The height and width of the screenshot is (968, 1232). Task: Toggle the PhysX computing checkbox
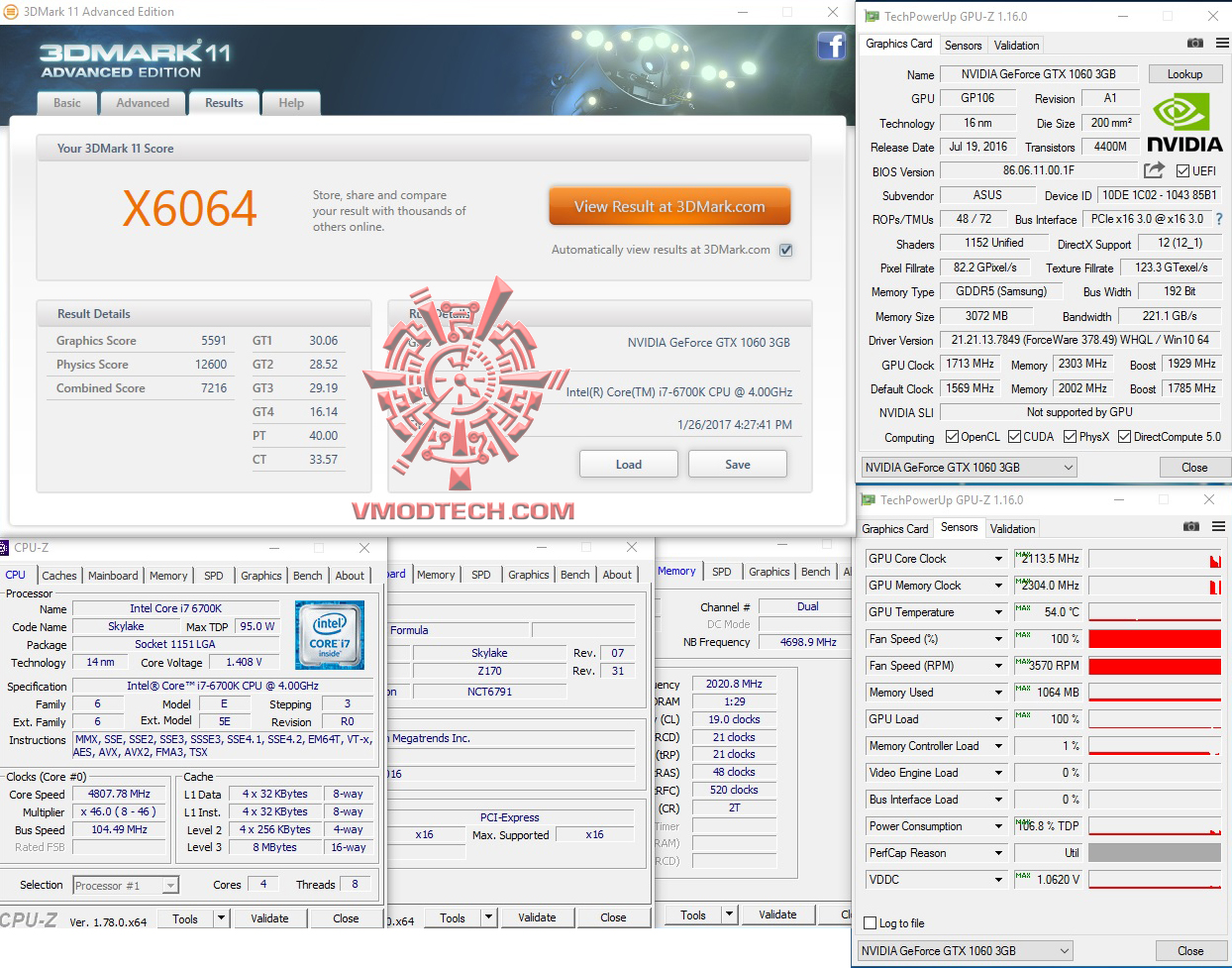[x=1070, y=437]
